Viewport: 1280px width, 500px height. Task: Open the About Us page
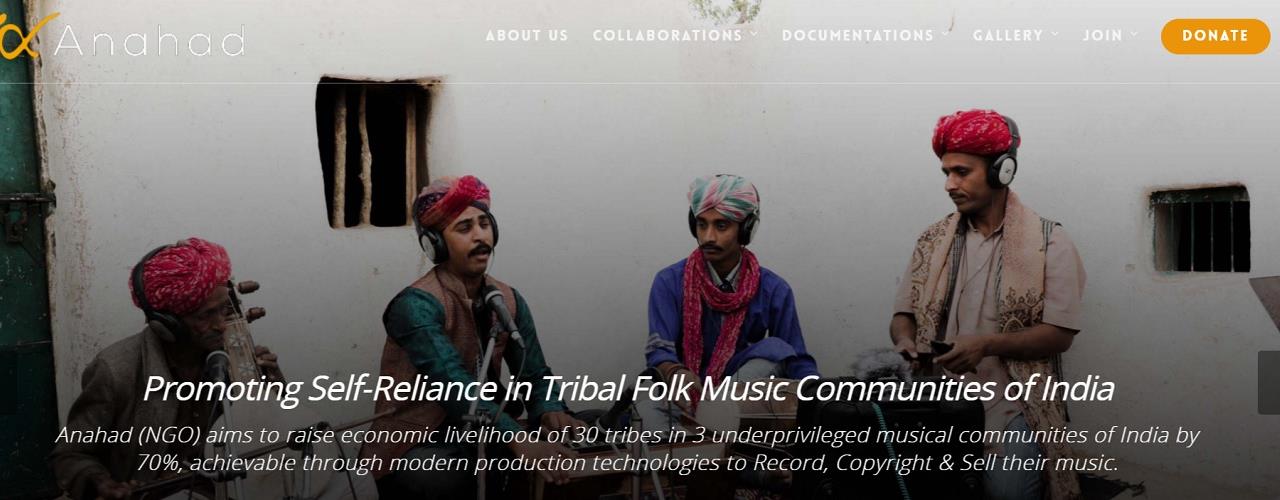pos(527,35)
